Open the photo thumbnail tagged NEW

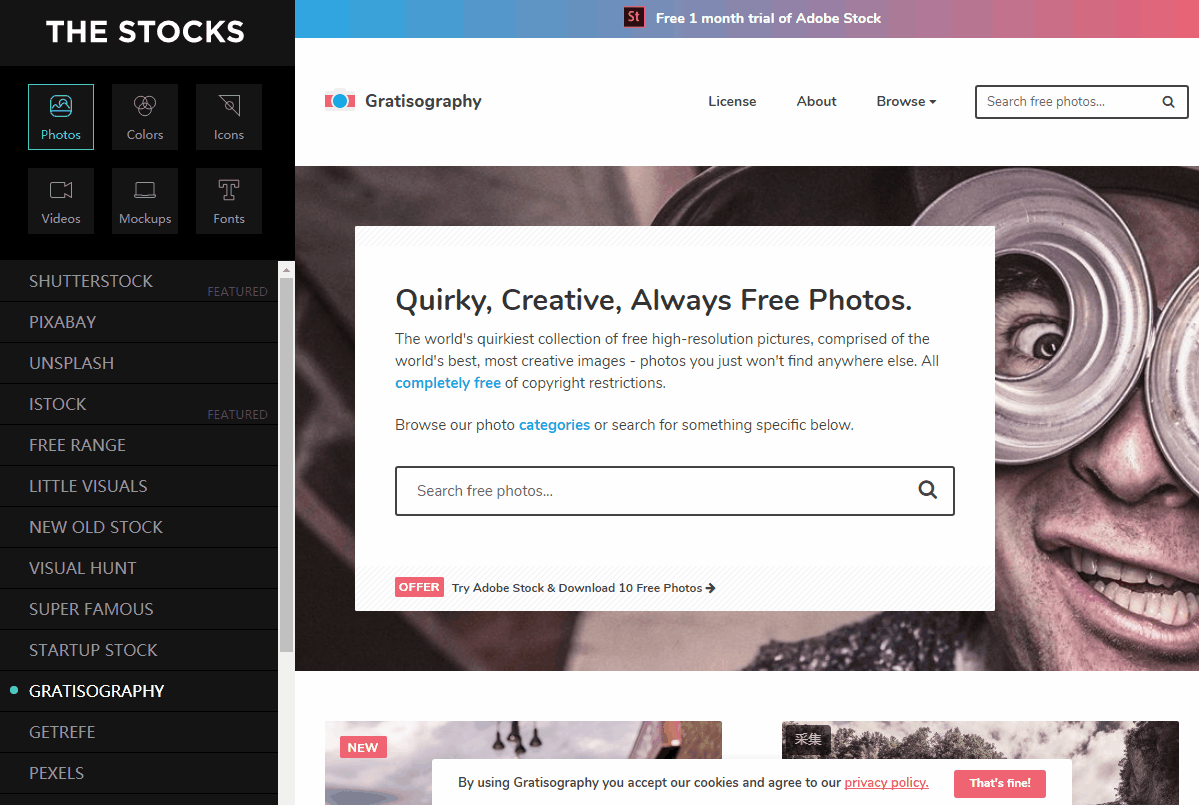(x=523, y=763)
